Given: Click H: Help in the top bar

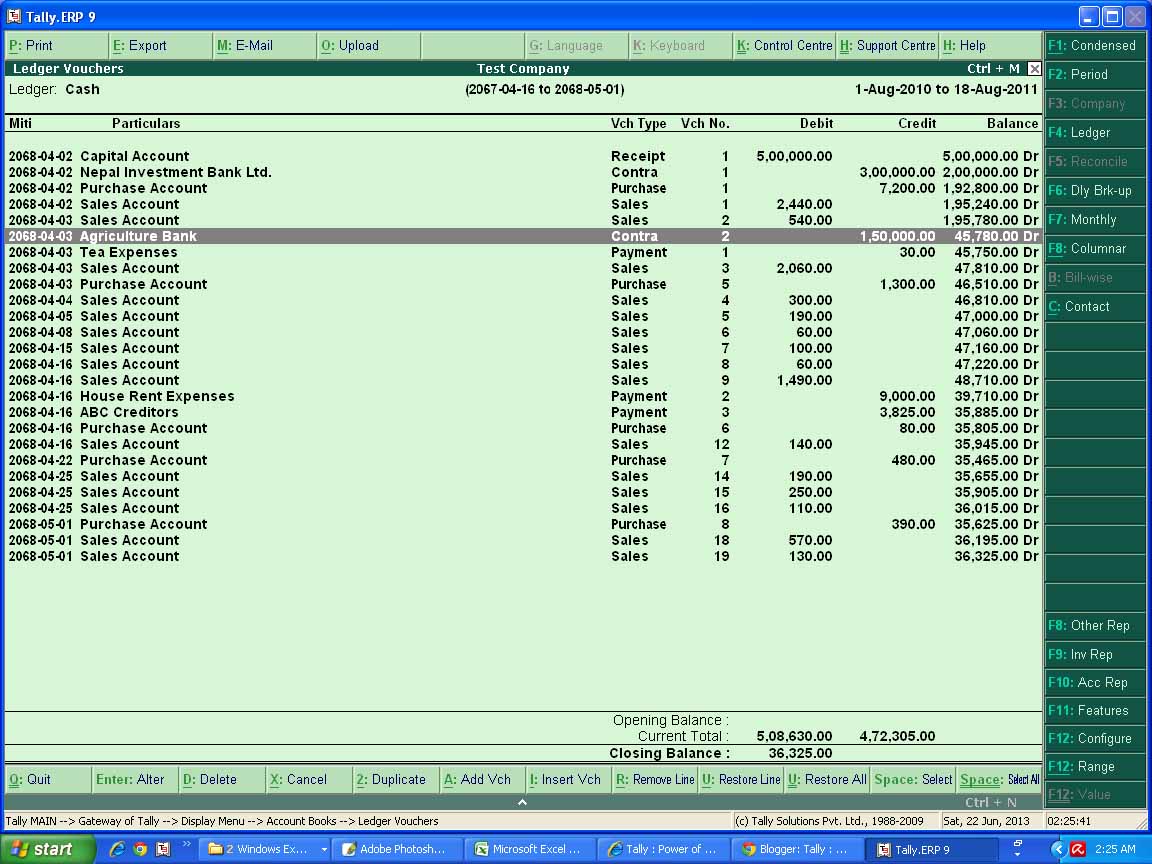Looking at the screenshot, I should pos(991,46).
